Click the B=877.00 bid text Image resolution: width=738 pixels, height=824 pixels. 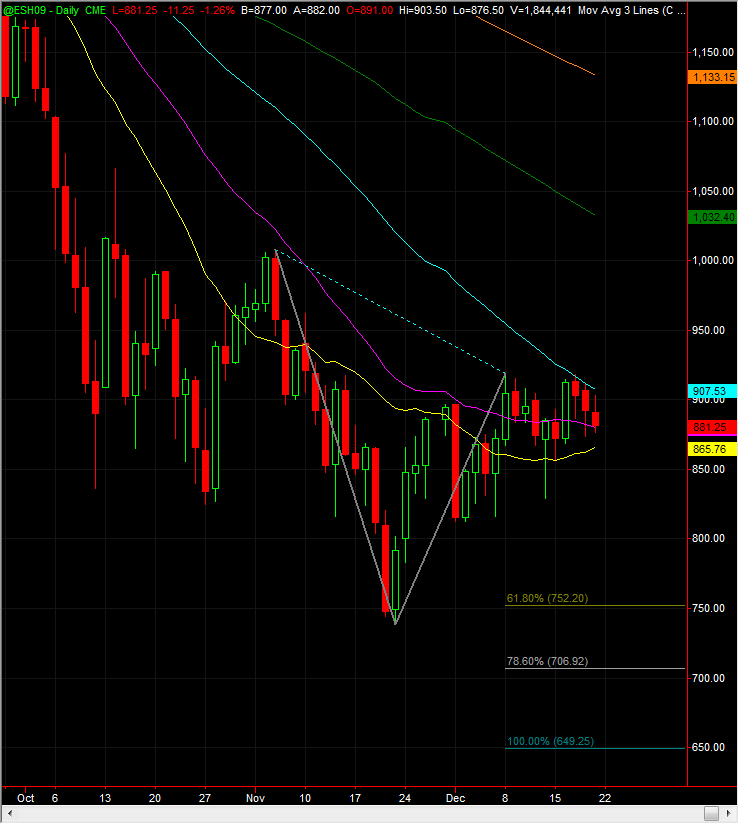click(264, 11)
